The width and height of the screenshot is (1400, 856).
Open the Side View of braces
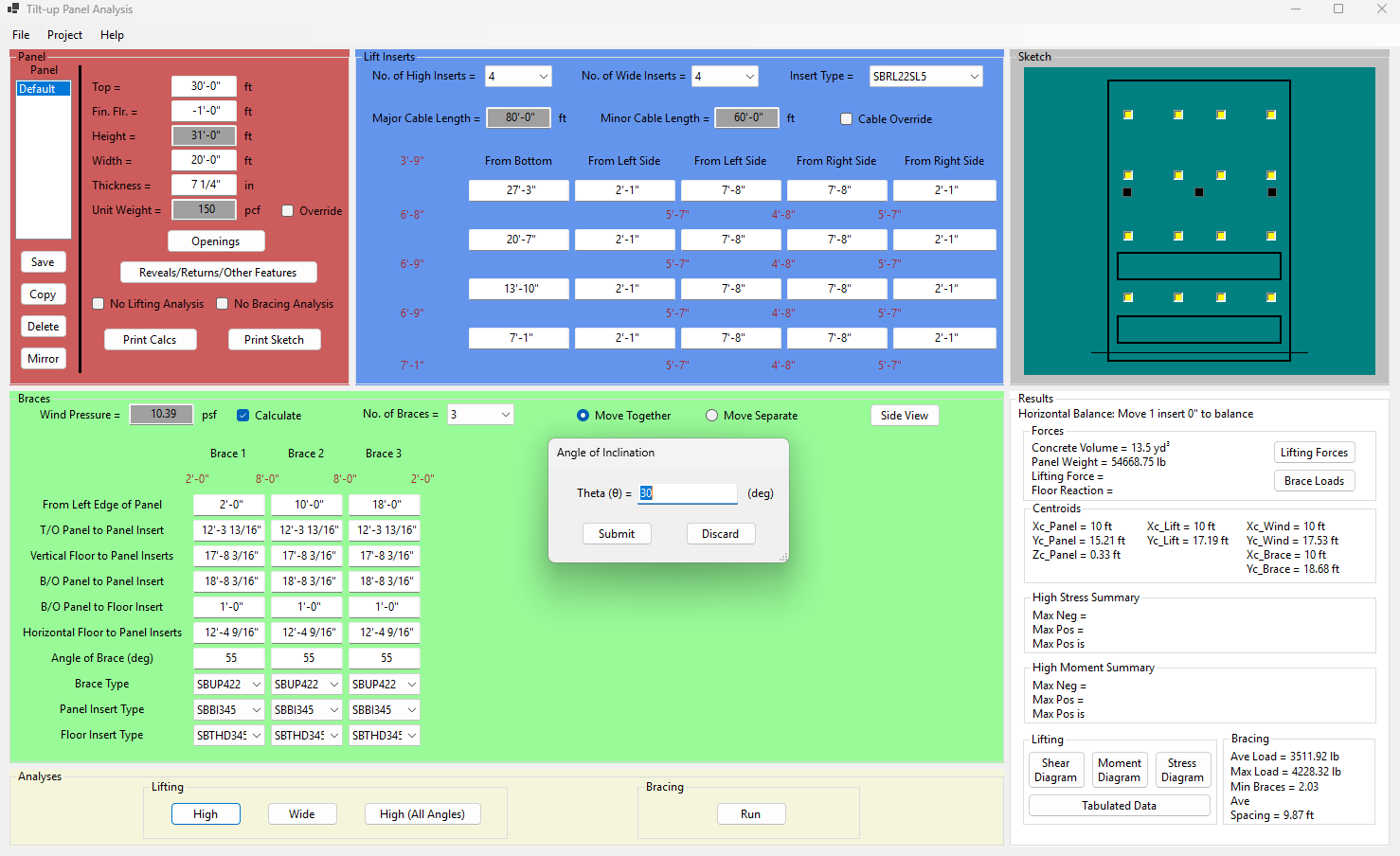click(x=904, y=416)
